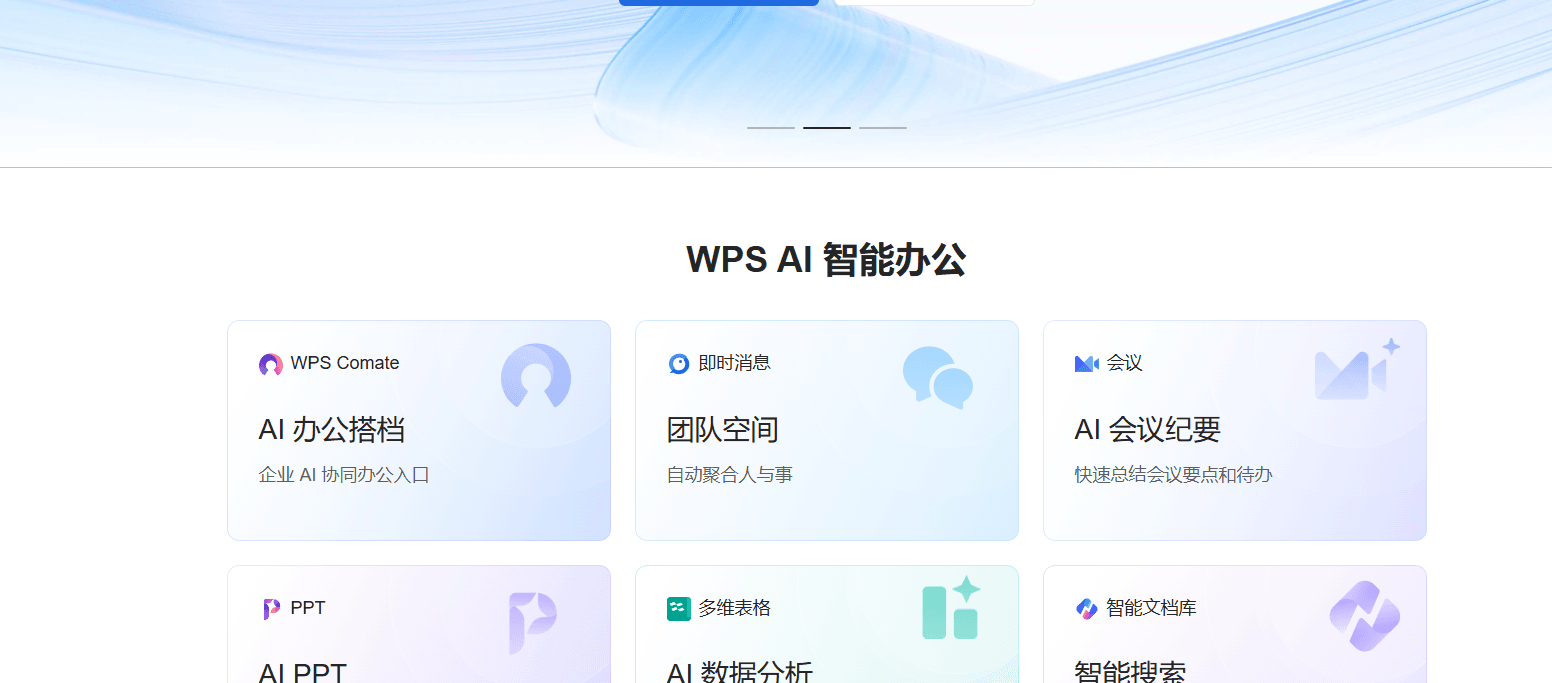Go to first carousel slide indicator
Image resolution: width=1552 pixels, height=683 pixels.
tap(771, 128)
